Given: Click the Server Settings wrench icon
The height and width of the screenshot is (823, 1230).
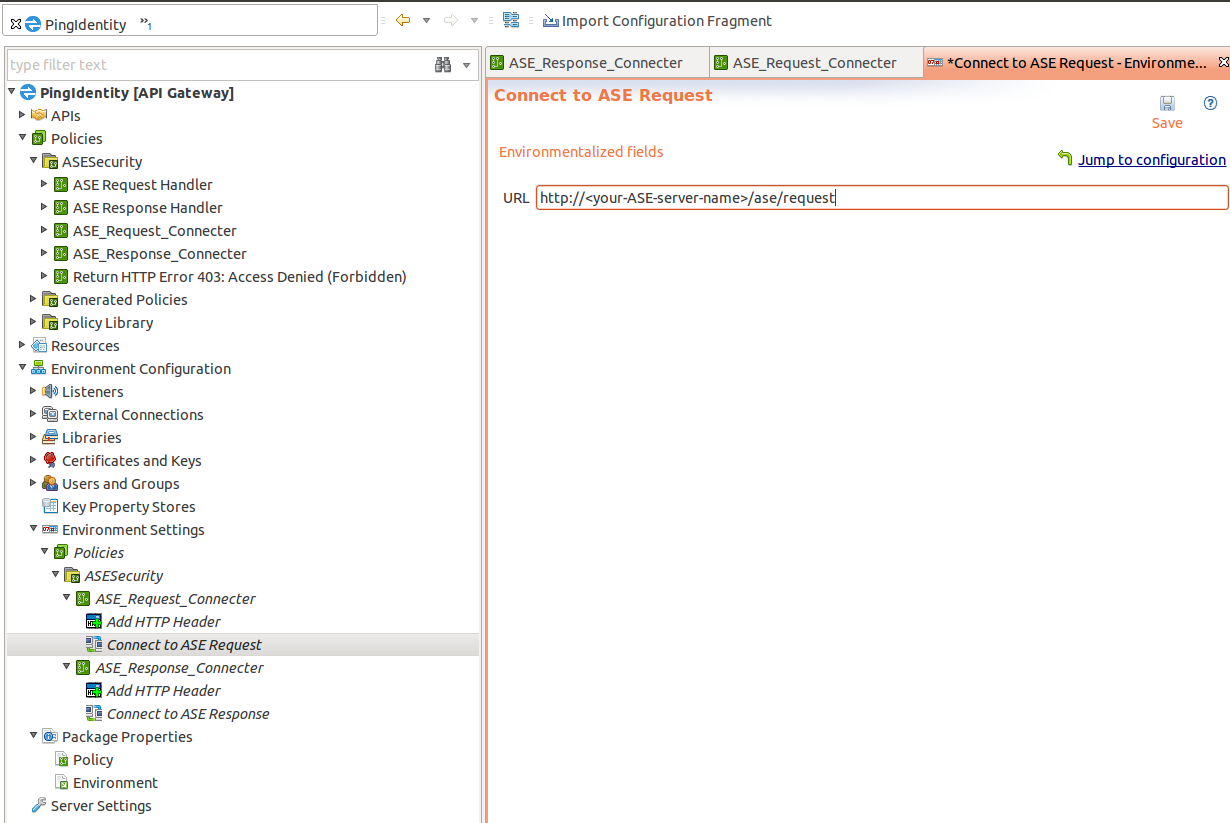Looking at the screenshot, I should (x=39, y=806).
